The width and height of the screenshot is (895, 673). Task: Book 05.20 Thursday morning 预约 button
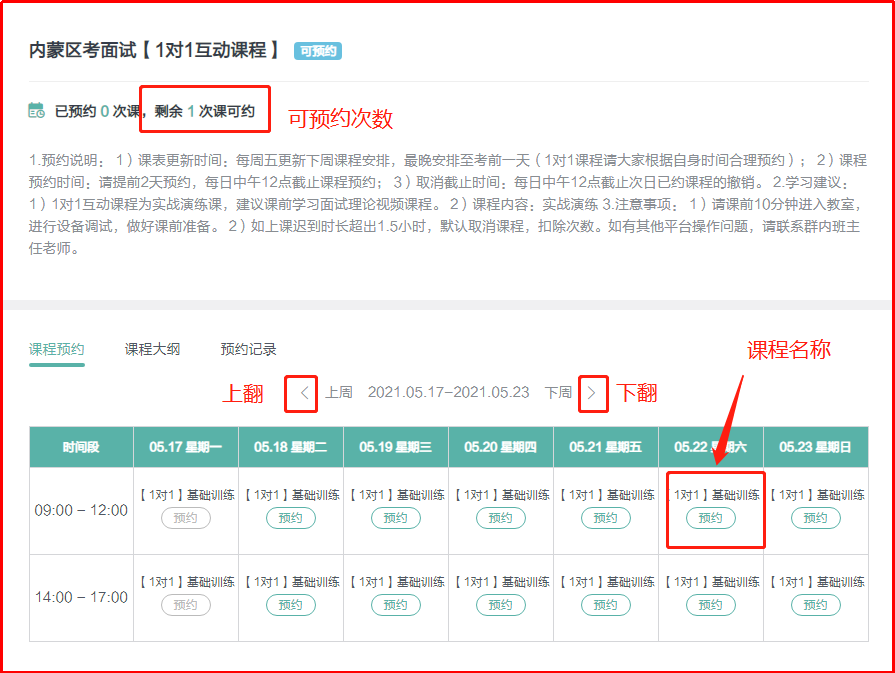pyautogui.click(x=501, y=518)
